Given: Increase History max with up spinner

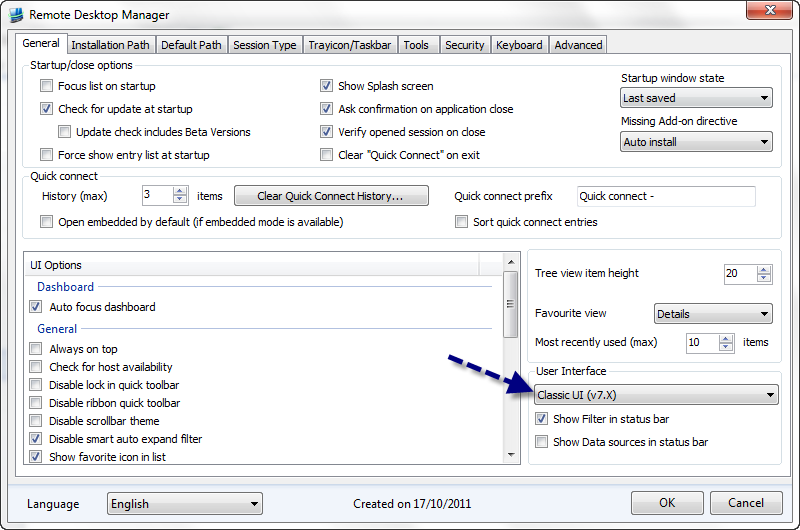Looking at the screenshot, I should click(x=180, y=191).
